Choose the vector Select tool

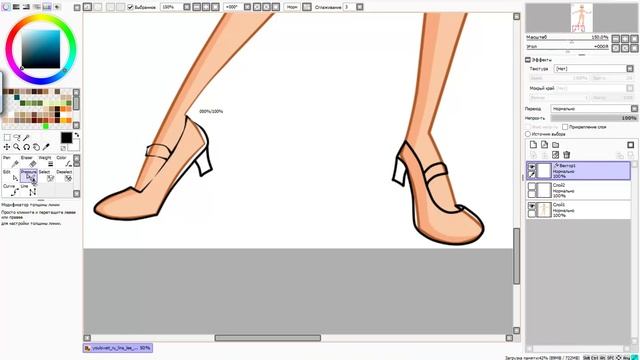47,176
